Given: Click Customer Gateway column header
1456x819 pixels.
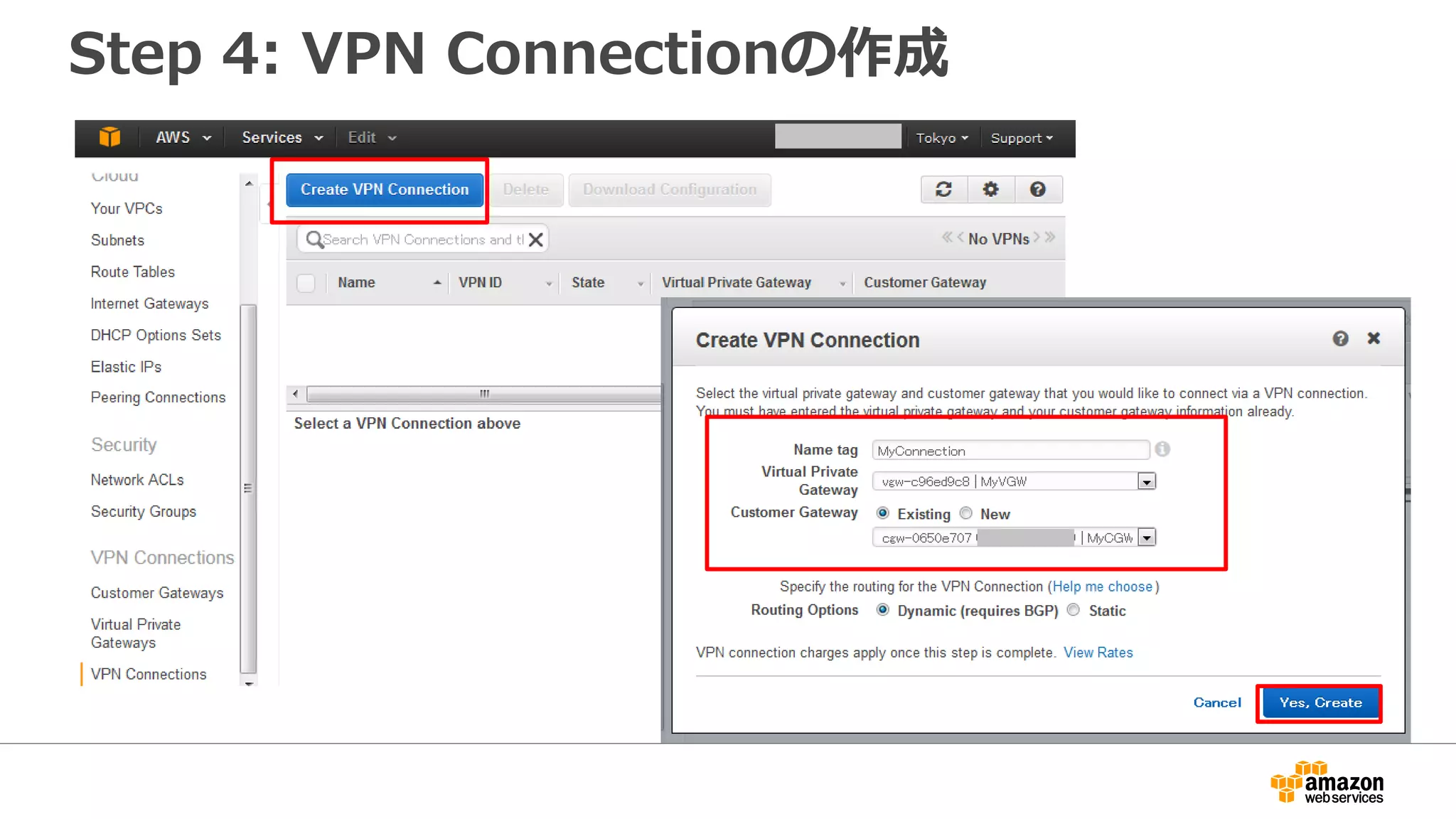Looking at the screenshot, I should tap(925, 282).
